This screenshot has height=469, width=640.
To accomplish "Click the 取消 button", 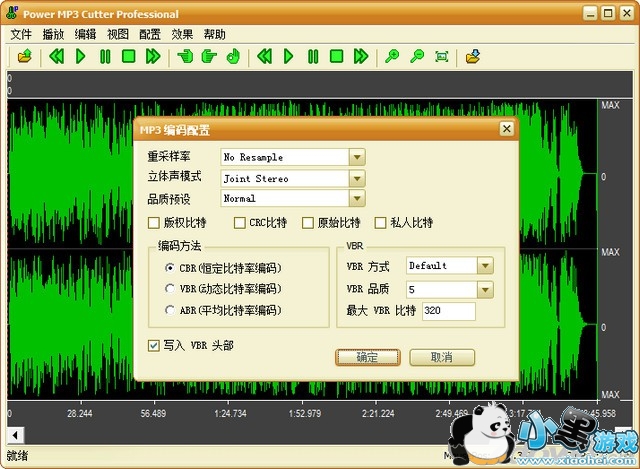I will 440,357.
